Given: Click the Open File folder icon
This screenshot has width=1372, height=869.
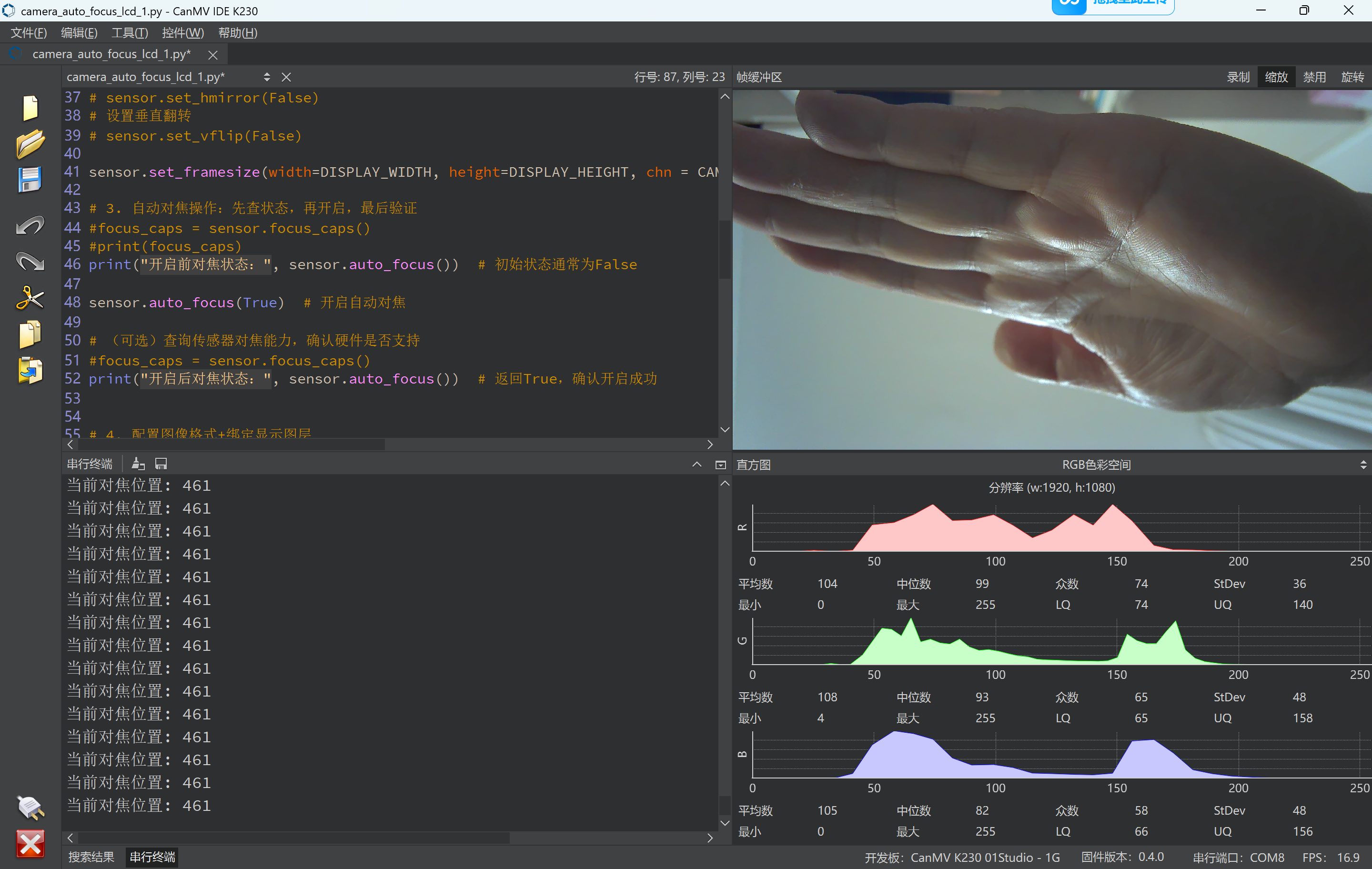Looking at the screenshot, I should tap(30, 143).
